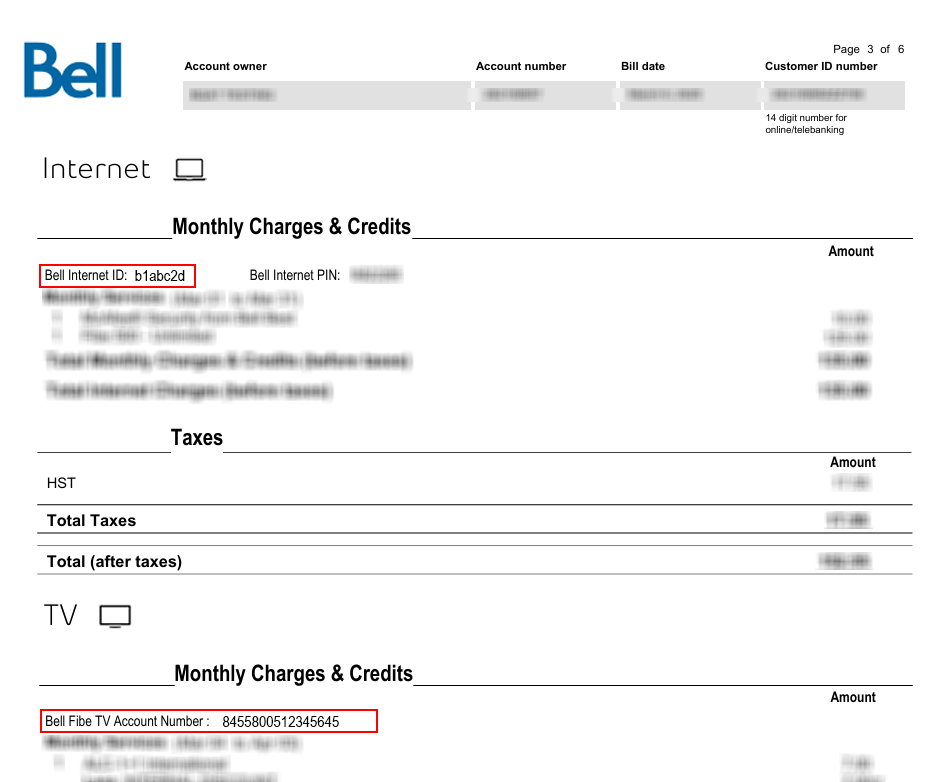Click 'Total (after taxes)' row label
This screenshot has height=782, width=951.
pos(115,562)
